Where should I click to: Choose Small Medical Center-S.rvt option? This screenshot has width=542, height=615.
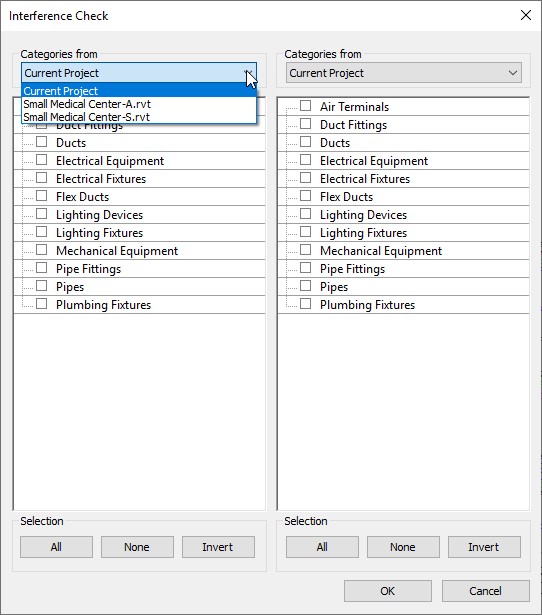pyautogui.click(x=139, y=117)
